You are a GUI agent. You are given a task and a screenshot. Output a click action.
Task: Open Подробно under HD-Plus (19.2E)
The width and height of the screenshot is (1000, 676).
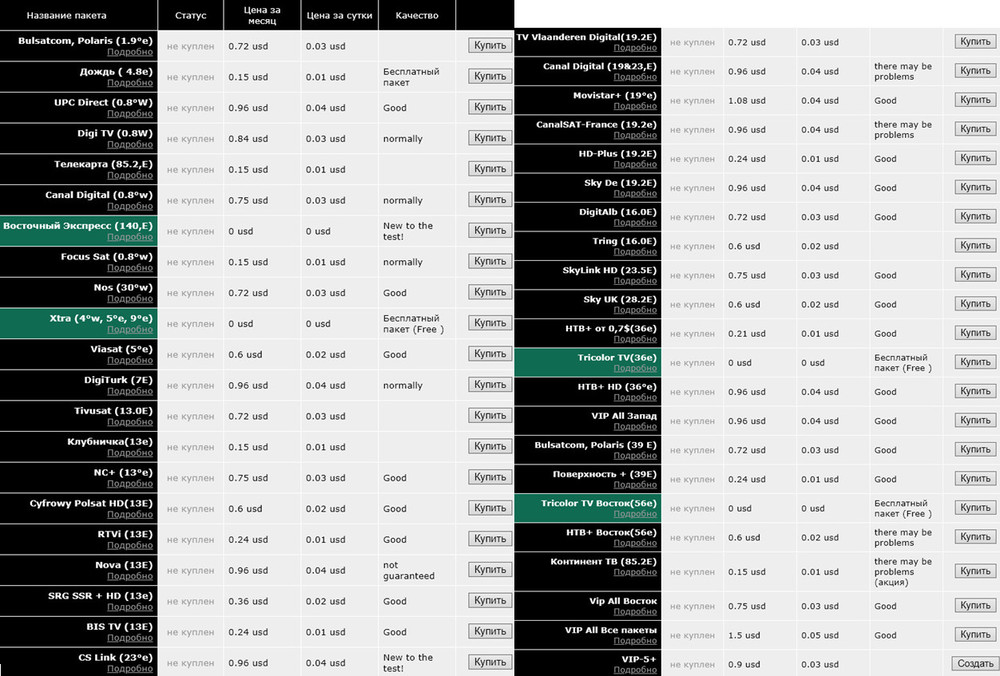[635, 165]
